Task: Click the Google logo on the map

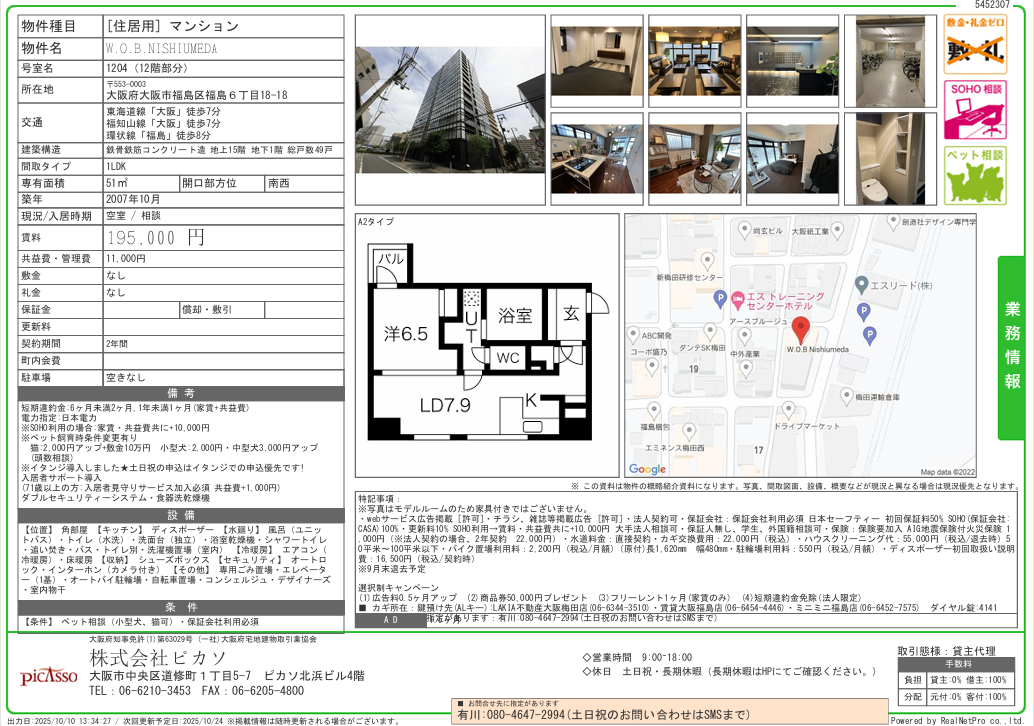Action: tap(647, 470)
